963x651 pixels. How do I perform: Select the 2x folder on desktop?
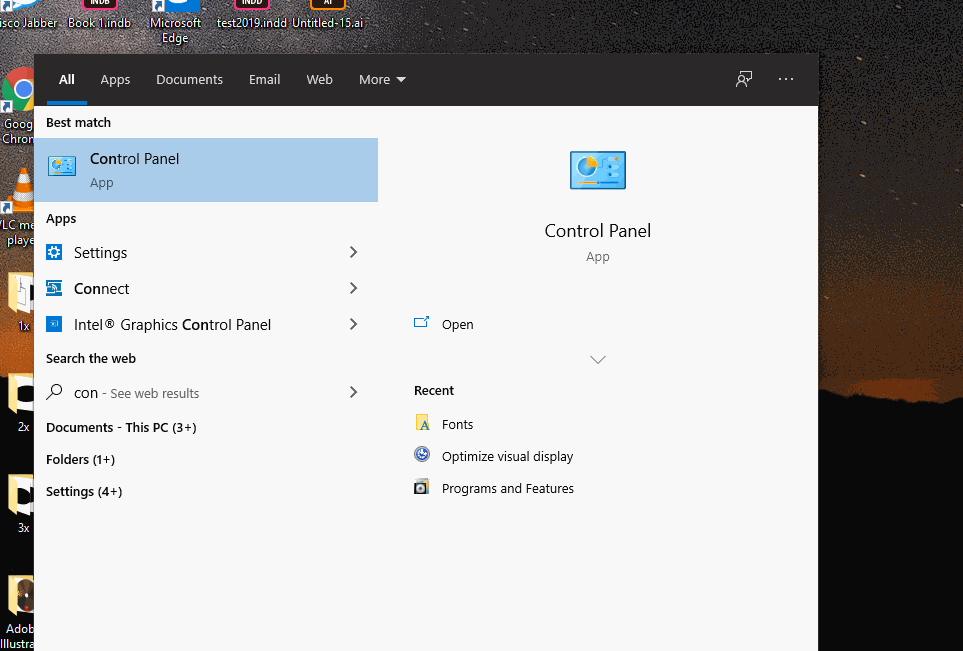[22, 402]
